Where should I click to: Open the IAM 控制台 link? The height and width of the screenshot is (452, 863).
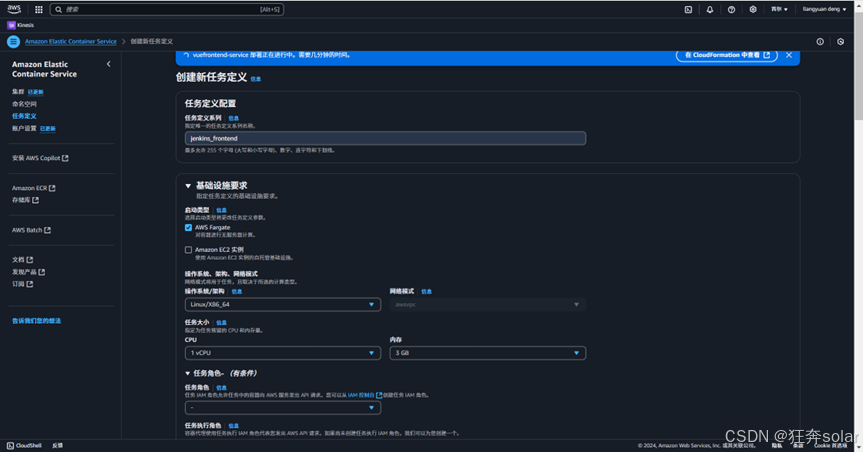tap(365, 395)
